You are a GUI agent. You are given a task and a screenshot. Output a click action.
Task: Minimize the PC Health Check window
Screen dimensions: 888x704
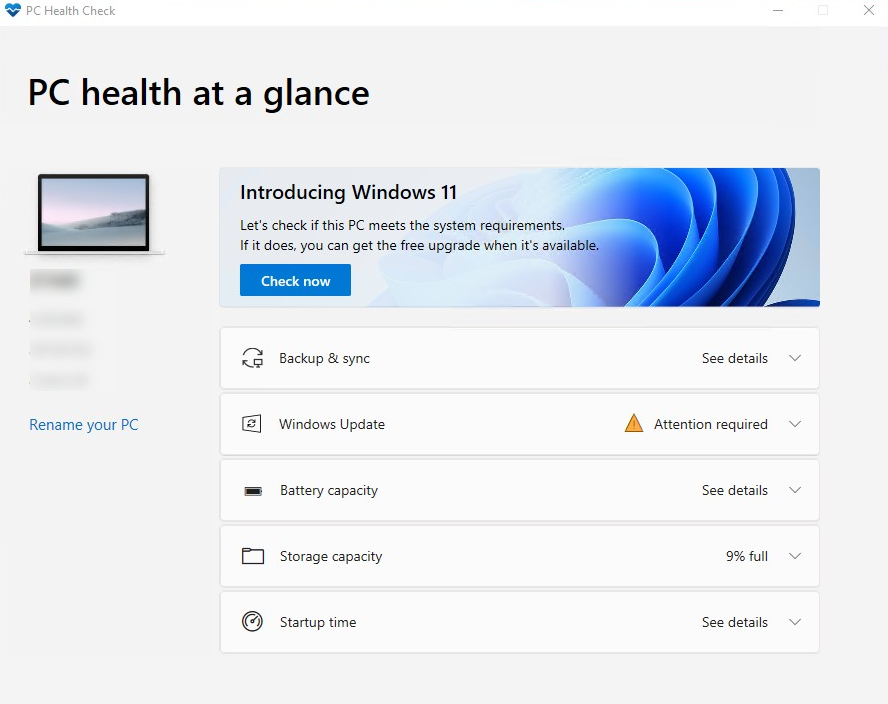coord(778,11)
